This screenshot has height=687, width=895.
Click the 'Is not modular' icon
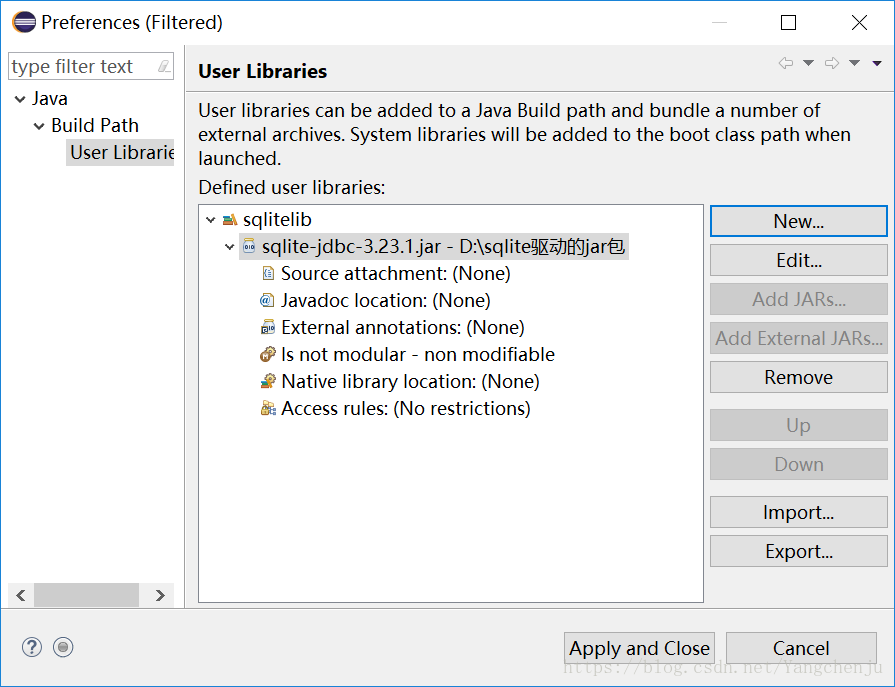[267, 354]
